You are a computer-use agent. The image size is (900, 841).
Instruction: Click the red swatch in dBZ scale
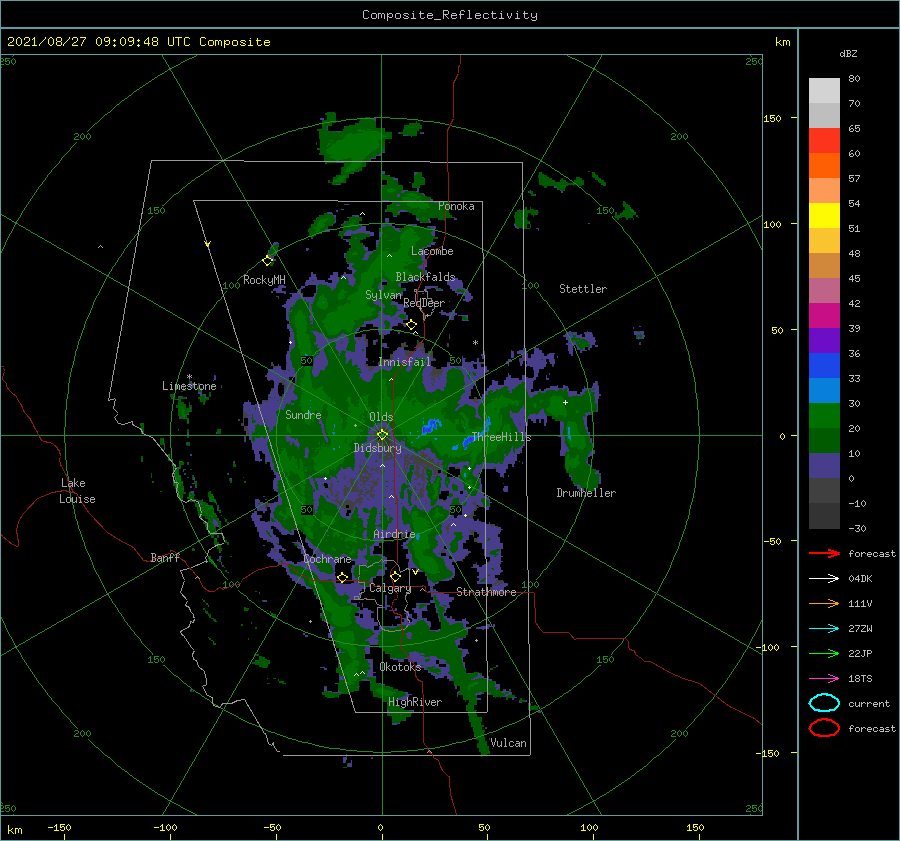[x=824, y=140]
